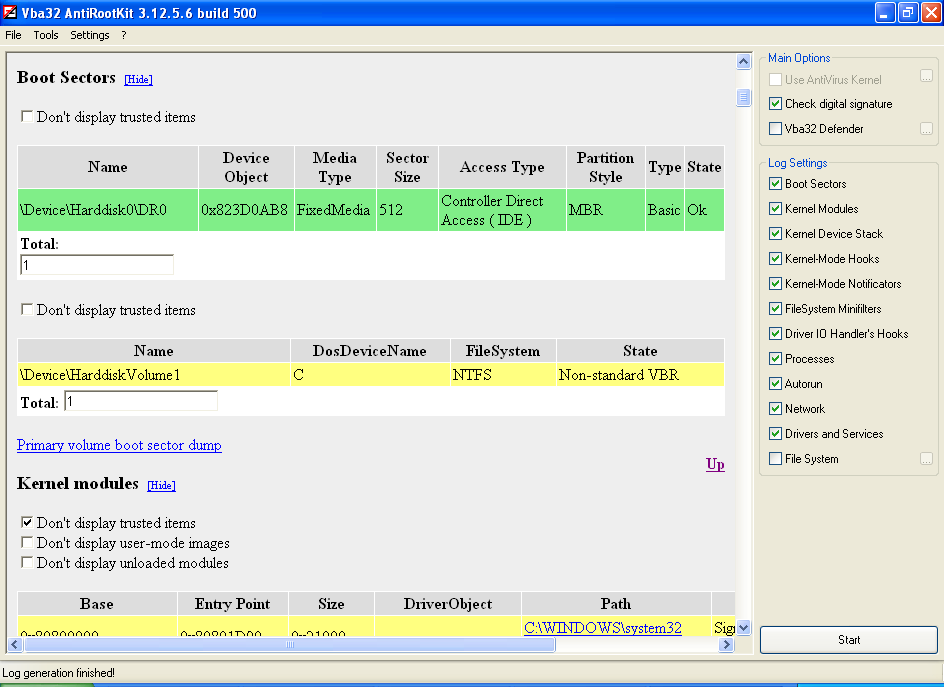The image size is (944, 687).
Task: Click the Log generation finished! status text
Action: coord(58,673)
